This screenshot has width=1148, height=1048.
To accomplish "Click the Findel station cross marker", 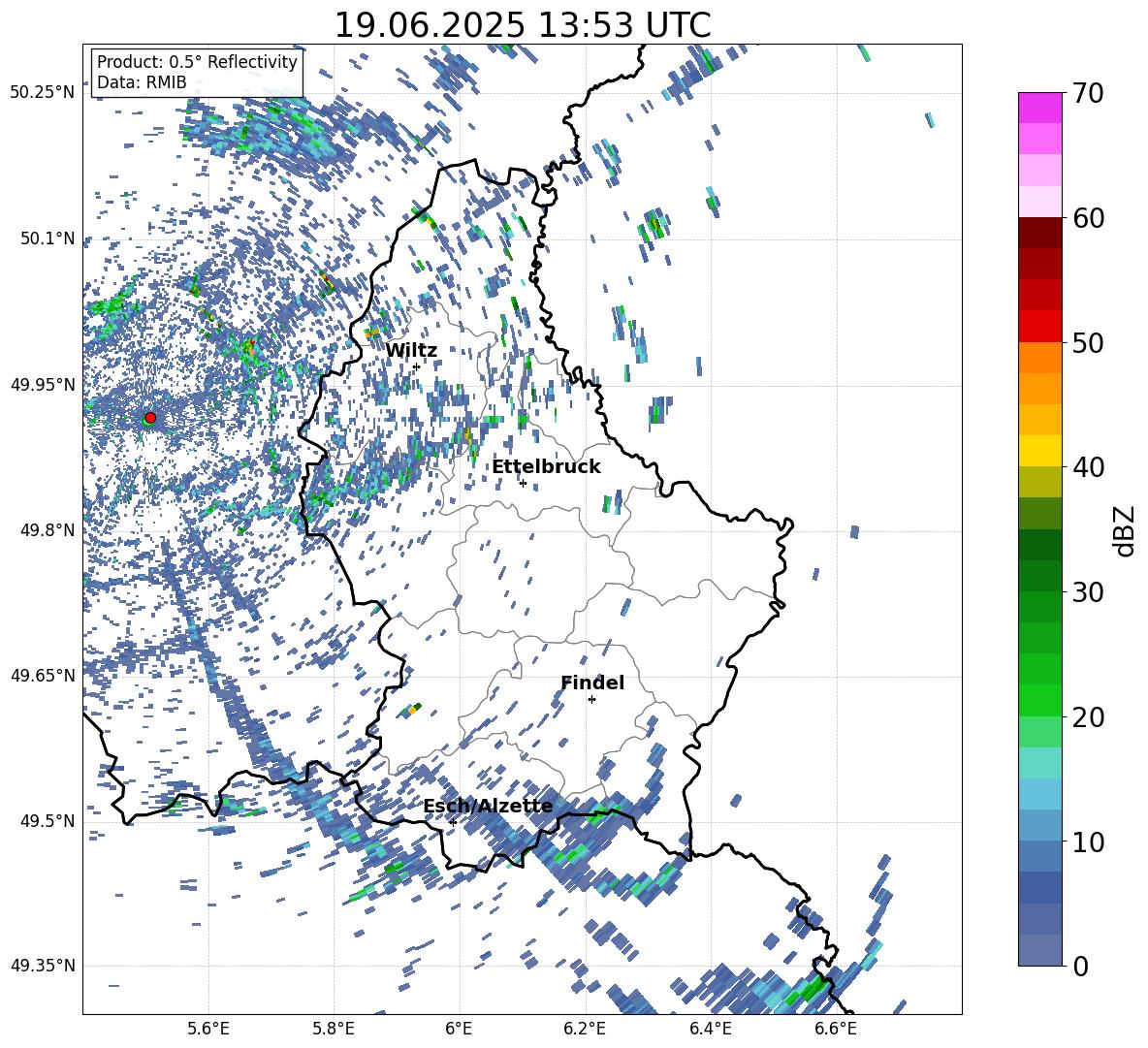I will [591, 700].
